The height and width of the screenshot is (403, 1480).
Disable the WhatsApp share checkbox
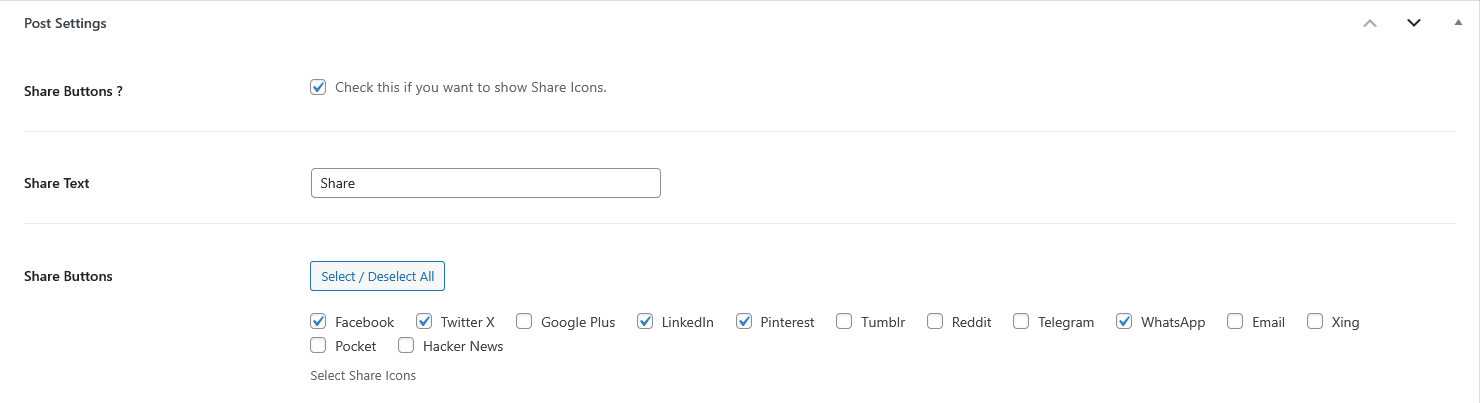(x=1124, y=322)
